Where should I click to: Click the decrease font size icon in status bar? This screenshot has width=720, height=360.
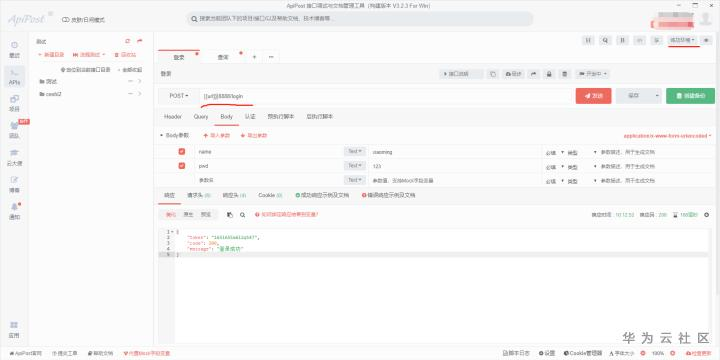pos(643,354)
